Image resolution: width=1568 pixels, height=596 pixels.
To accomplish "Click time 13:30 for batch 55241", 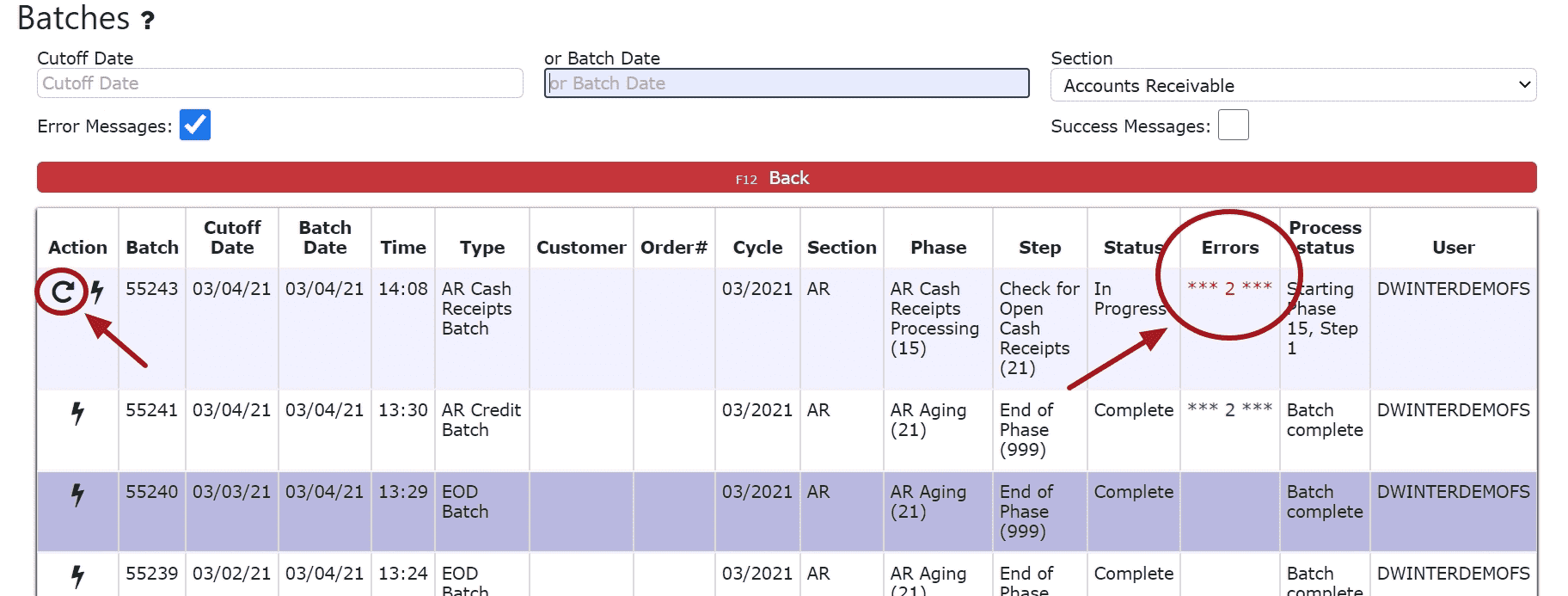I will click(x=403, y=410).
